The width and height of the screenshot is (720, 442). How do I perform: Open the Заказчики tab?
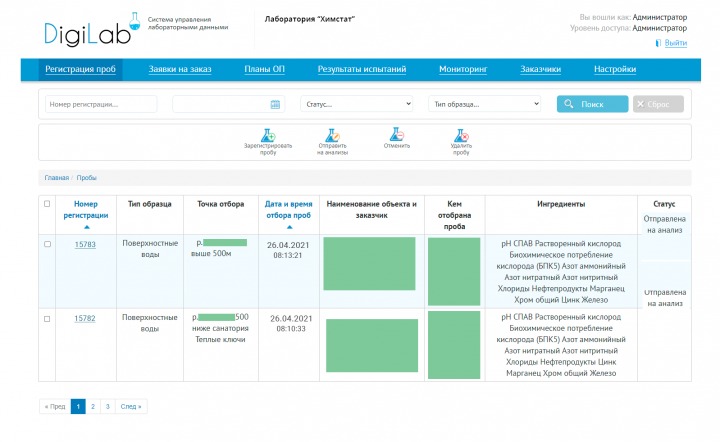pyautogui.click(x=540, y=69)
